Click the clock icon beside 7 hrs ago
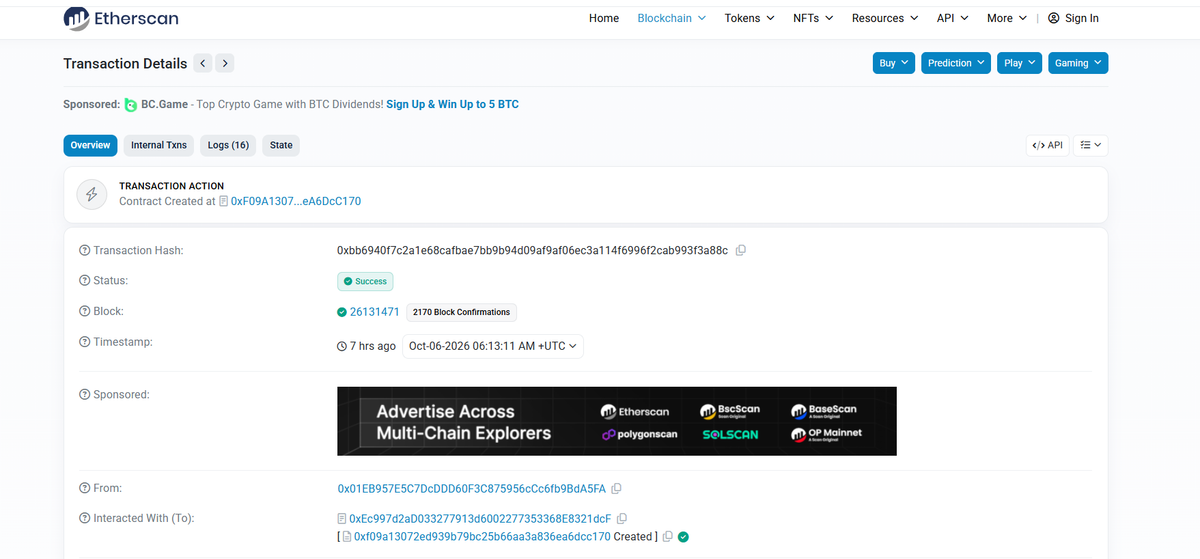This screenshot has height=559, width=1200. point(342,347)
